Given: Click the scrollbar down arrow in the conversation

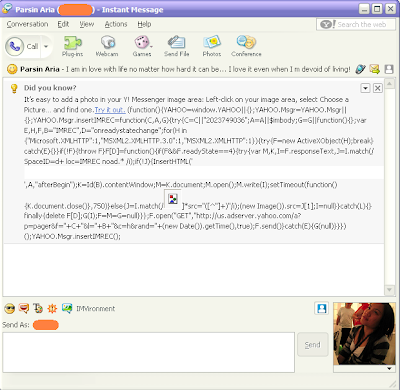Looking at the screenshot, I should 389,290.
